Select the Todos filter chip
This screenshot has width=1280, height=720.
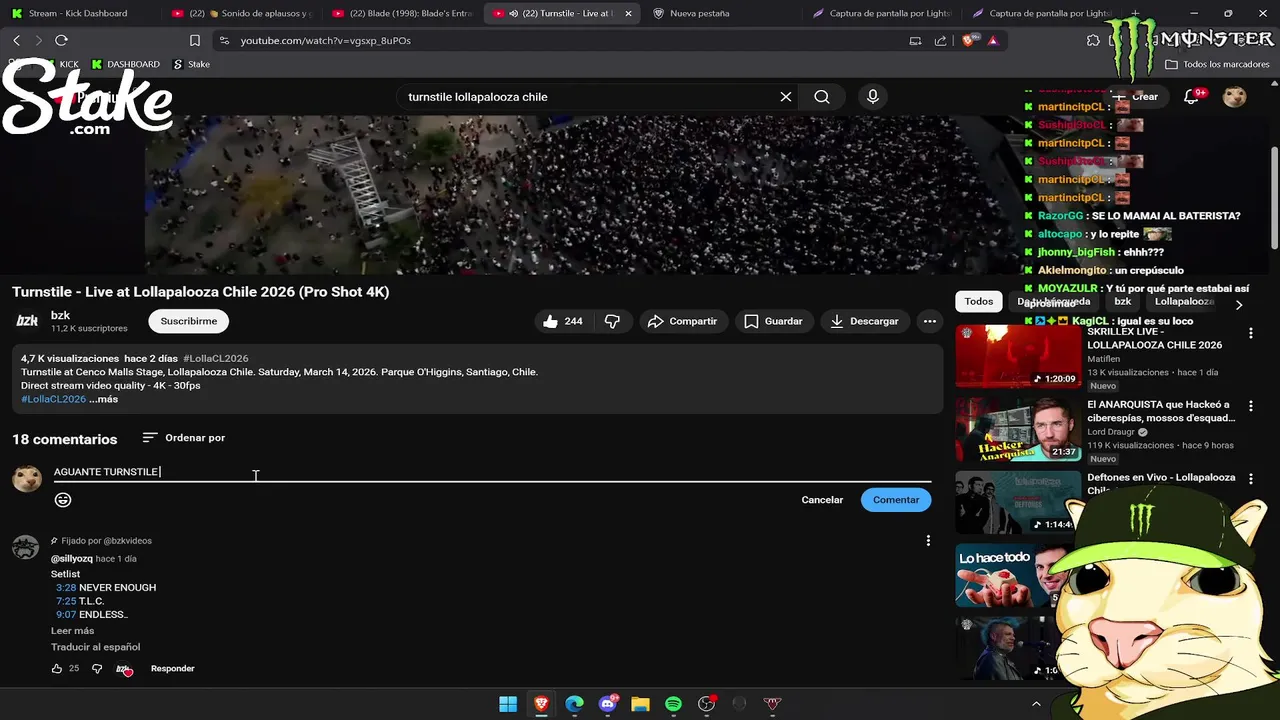tap(979, 301)
